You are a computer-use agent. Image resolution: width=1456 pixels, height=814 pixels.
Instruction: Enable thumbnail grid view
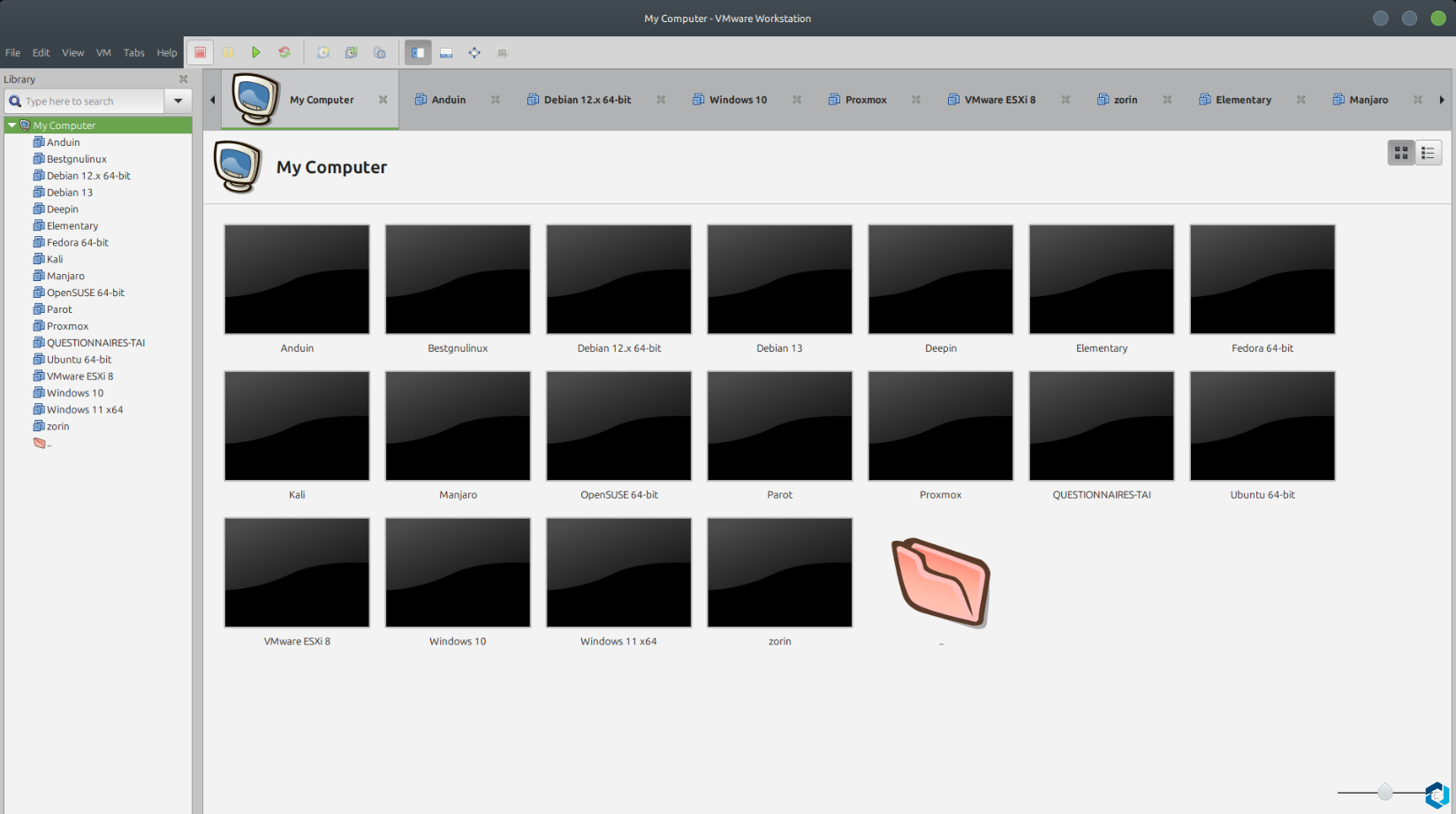pos(1400,152)
